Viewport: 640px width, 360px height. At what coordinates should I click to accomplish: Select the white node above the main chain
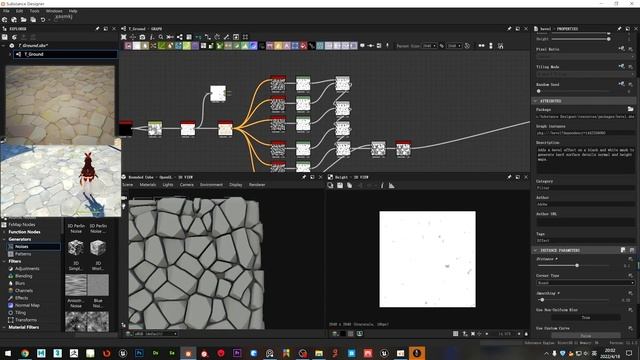click(x=218, y=93)
